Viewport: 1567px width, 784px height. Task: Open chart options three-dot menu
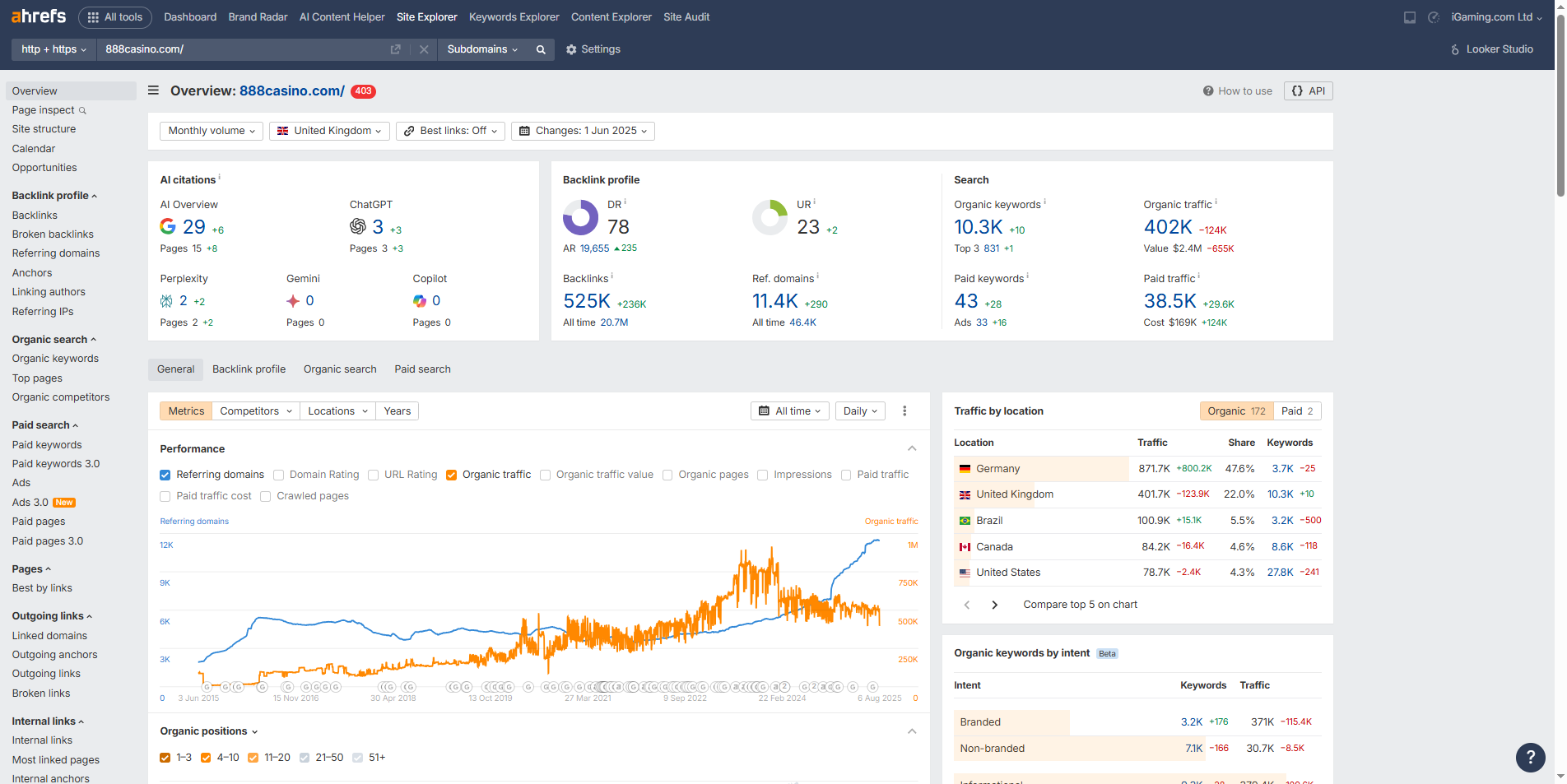pos(904,411)
